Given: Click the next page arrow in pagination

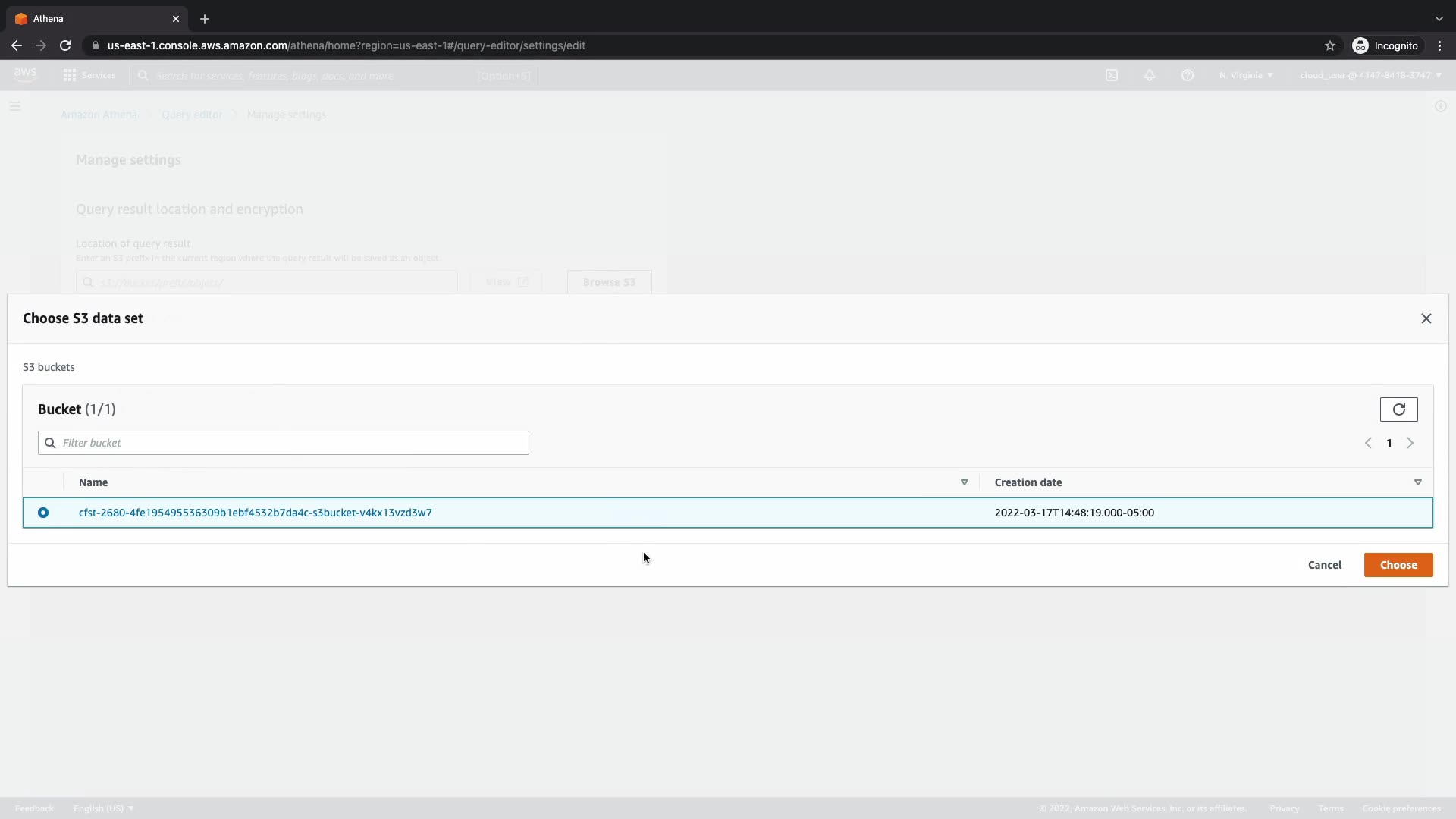Looking at the screenshot, I should point(1410,443).
